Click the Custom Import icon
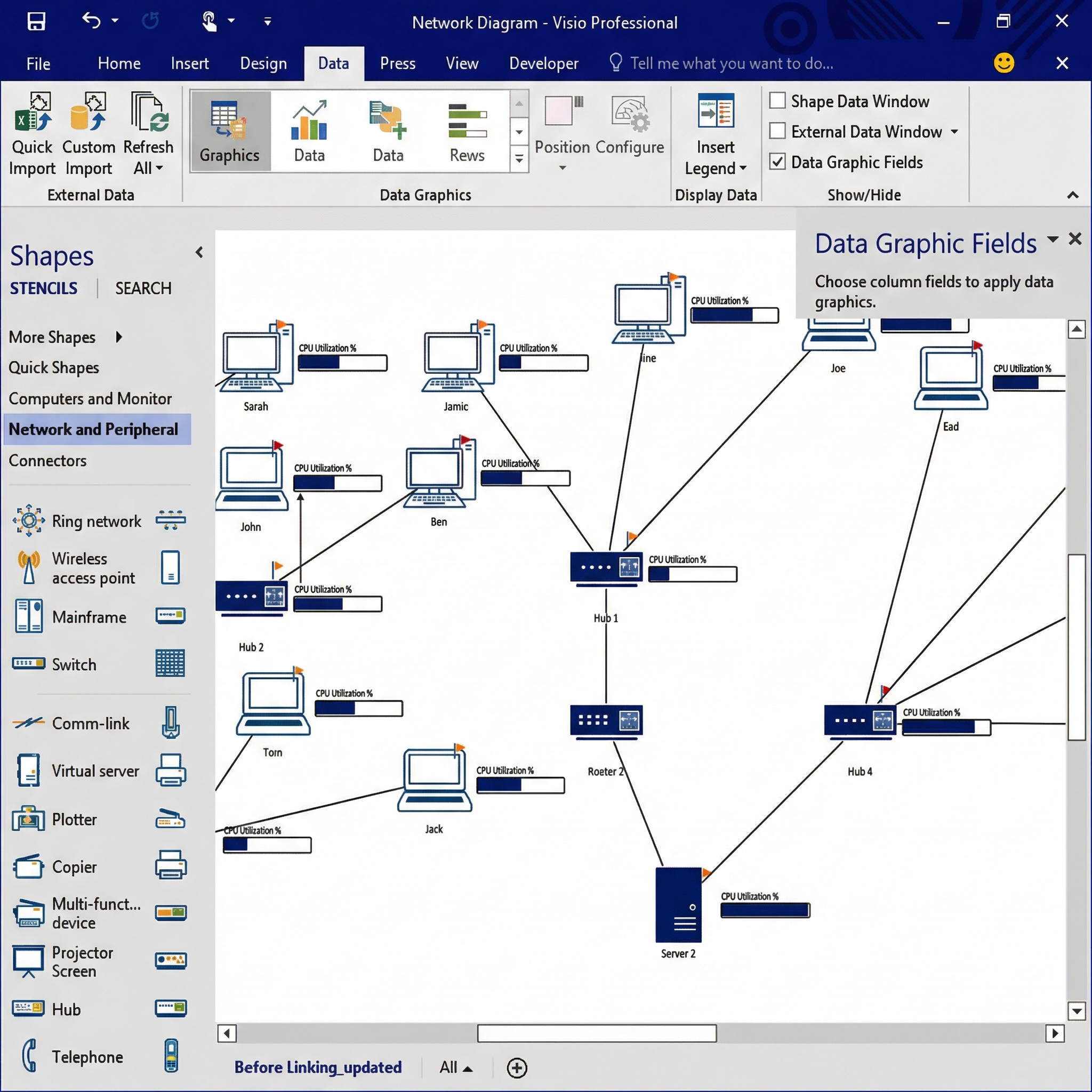This screenshot has width=1092, height=1092. (88, 112)
